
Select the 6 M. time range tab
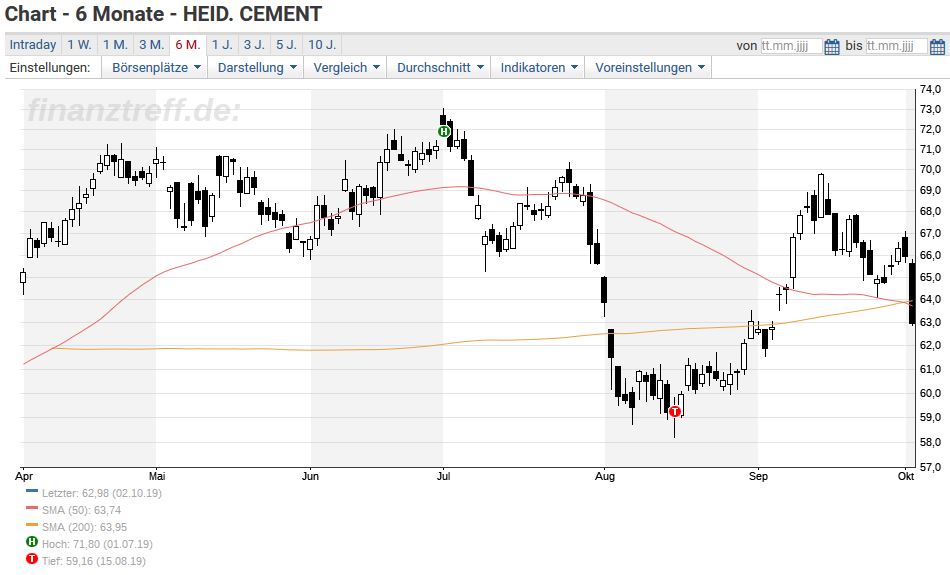[x=188, y=45]
